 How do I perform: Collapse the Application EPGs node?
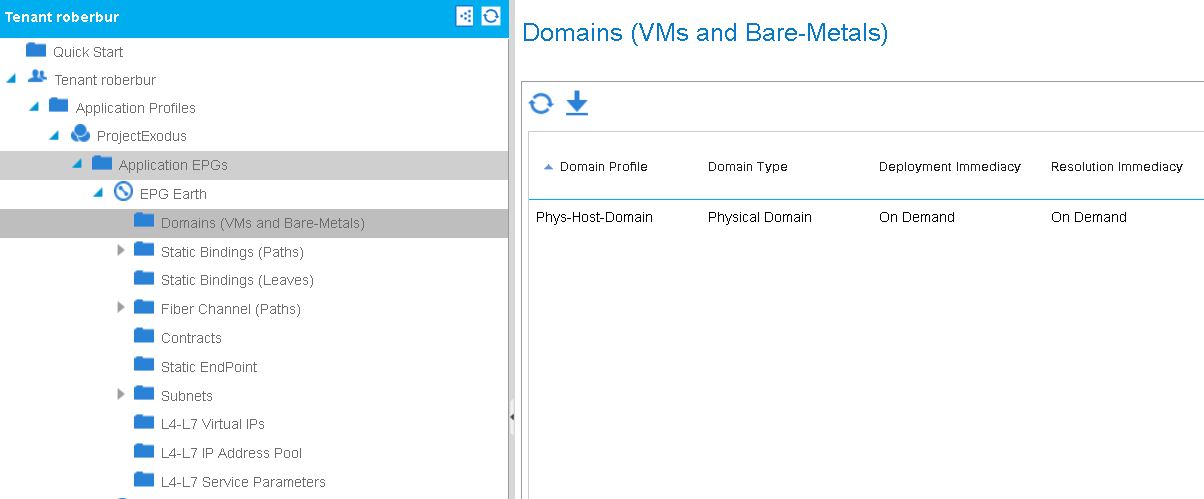point(77,164)
